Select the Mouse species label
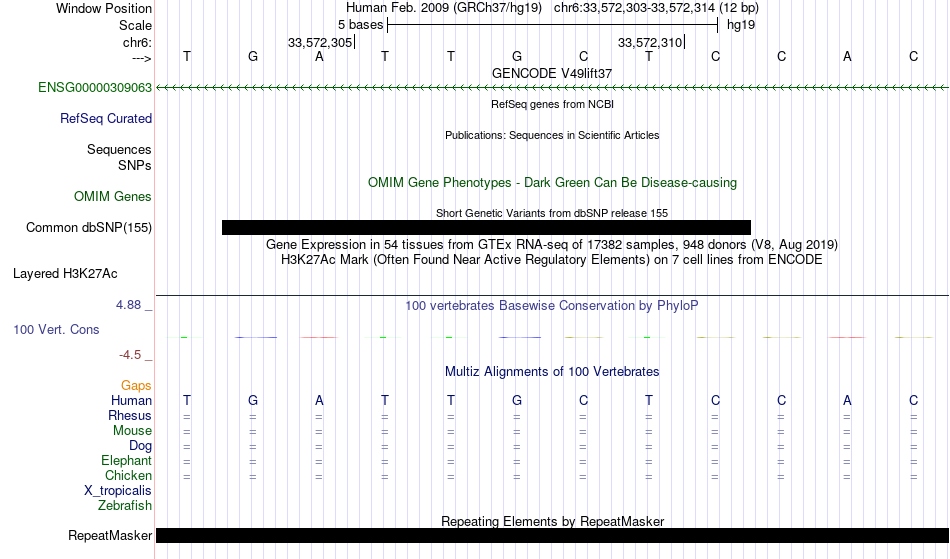The image size is (950, 559). (132, 431)
